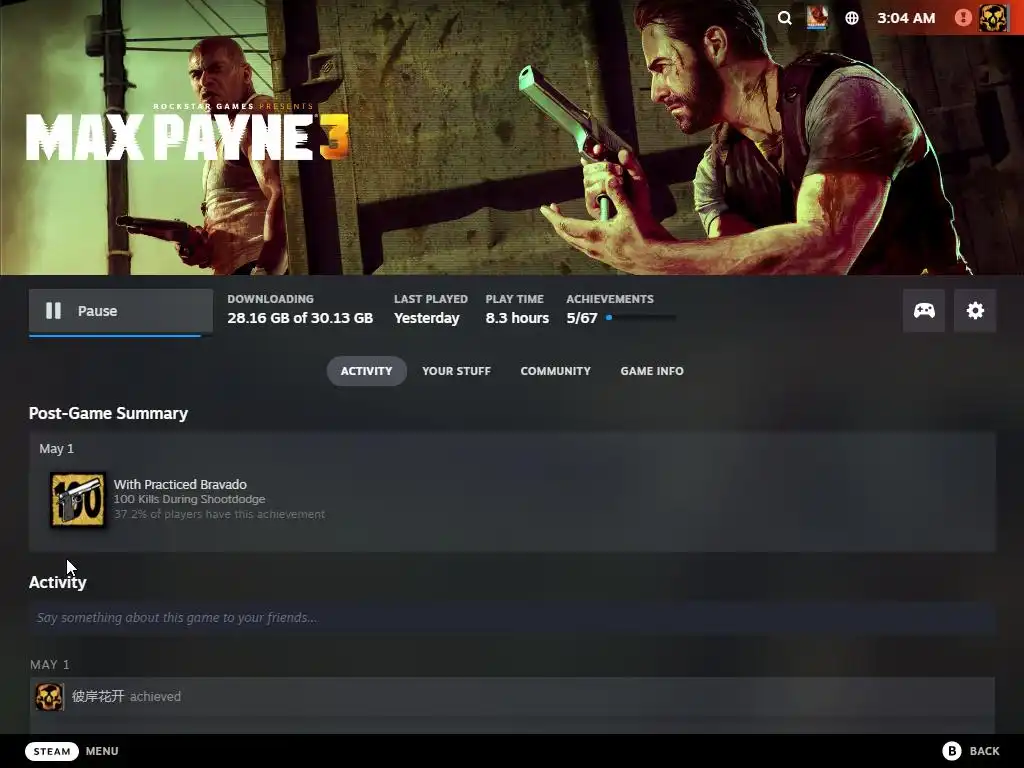
Task: Switch to the Your Stuff tab
Action: pos(456,371)
